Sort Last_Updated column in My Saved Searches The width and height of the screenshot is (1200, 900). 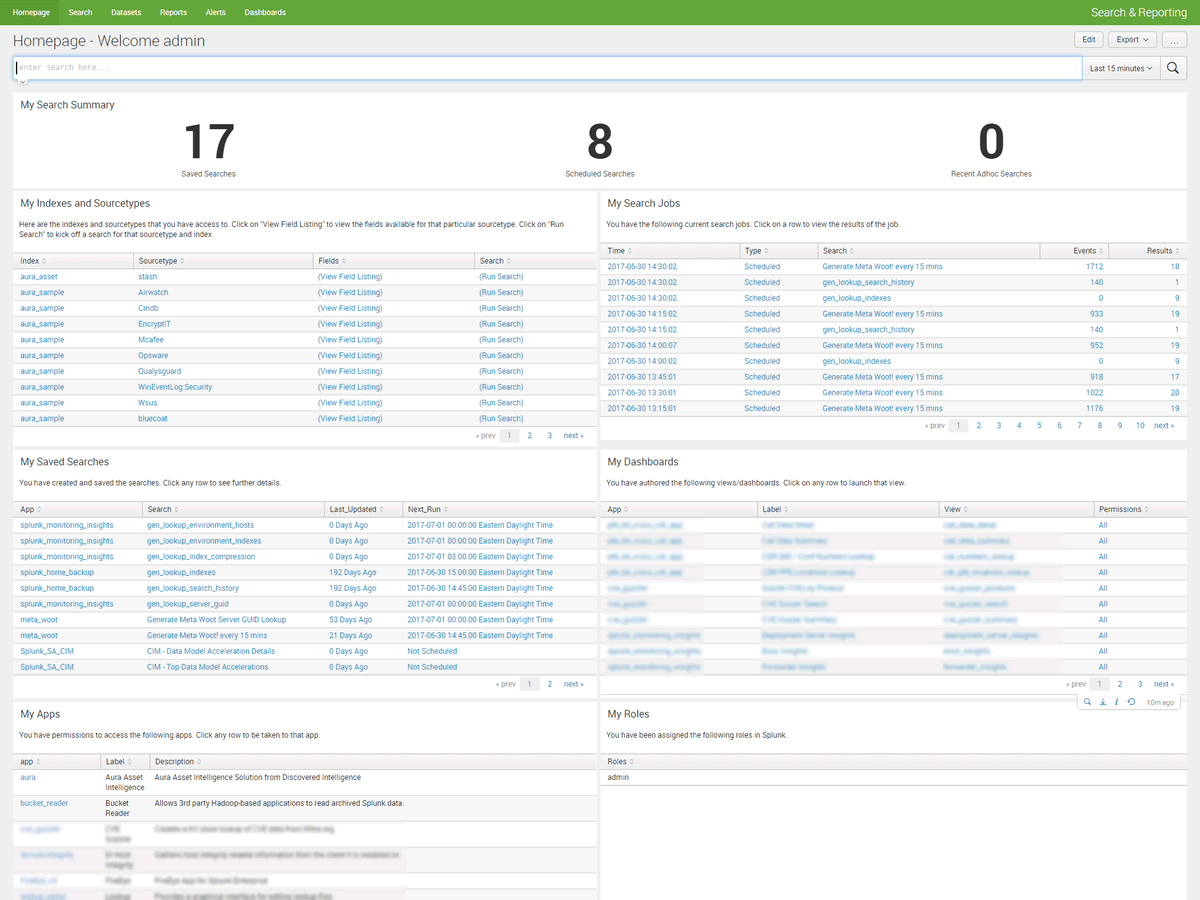pos(357,509)
